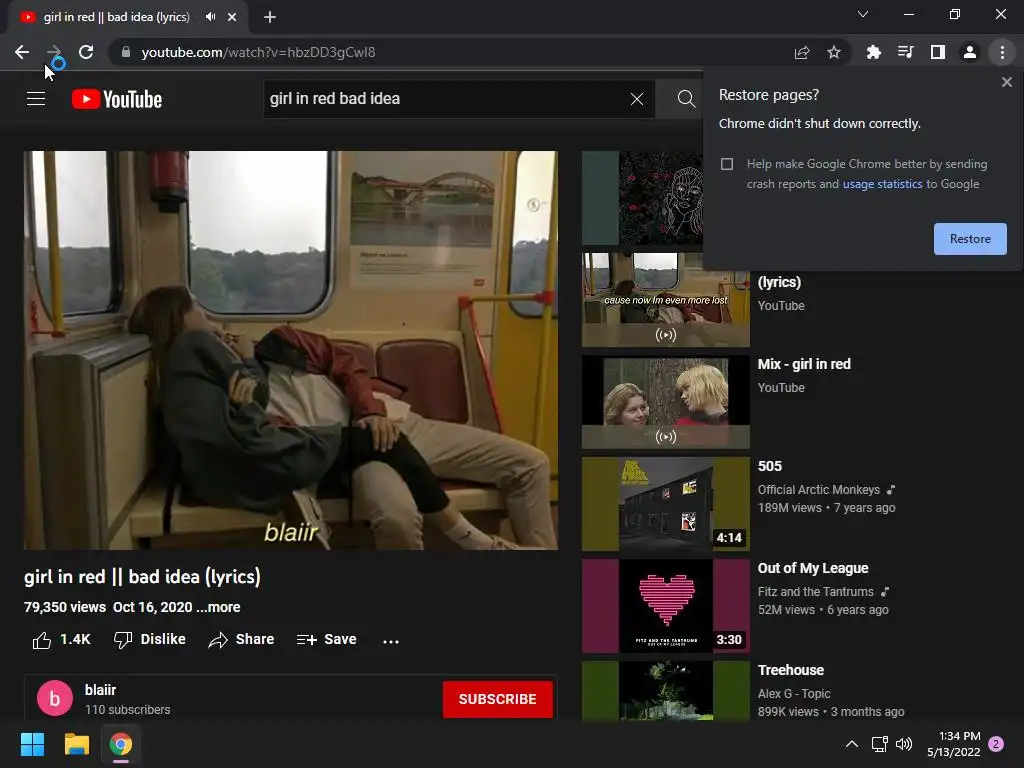The width and height of the screenshot is (1024, 768).
Task: Reload the YouTube page
Action: (86, 52)
